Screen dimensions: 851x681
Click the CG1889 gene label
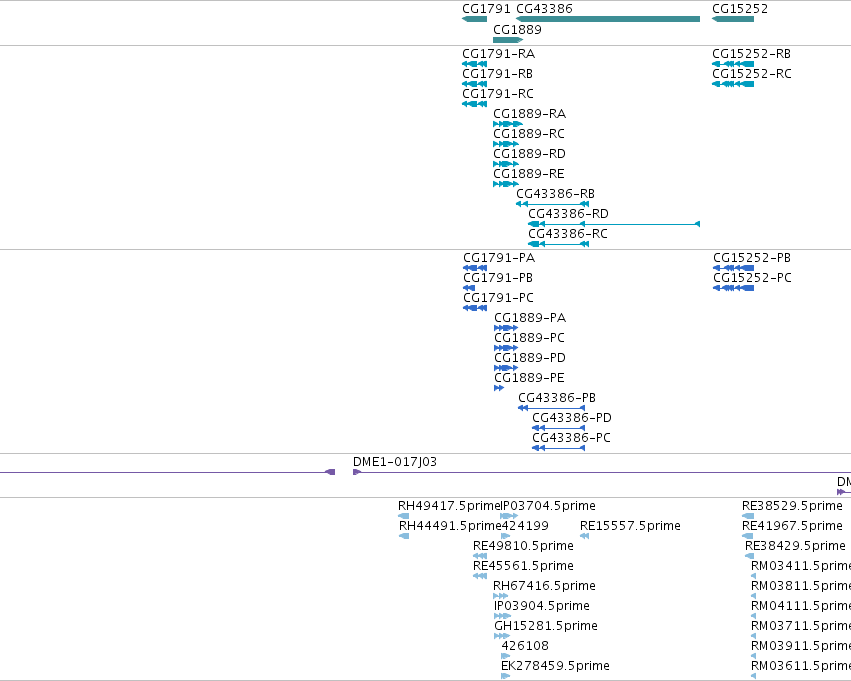click(x=517, y=30)
